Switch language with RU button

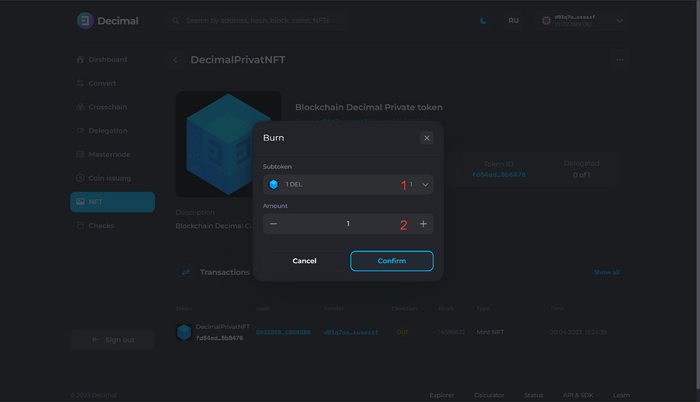[513, 21]
